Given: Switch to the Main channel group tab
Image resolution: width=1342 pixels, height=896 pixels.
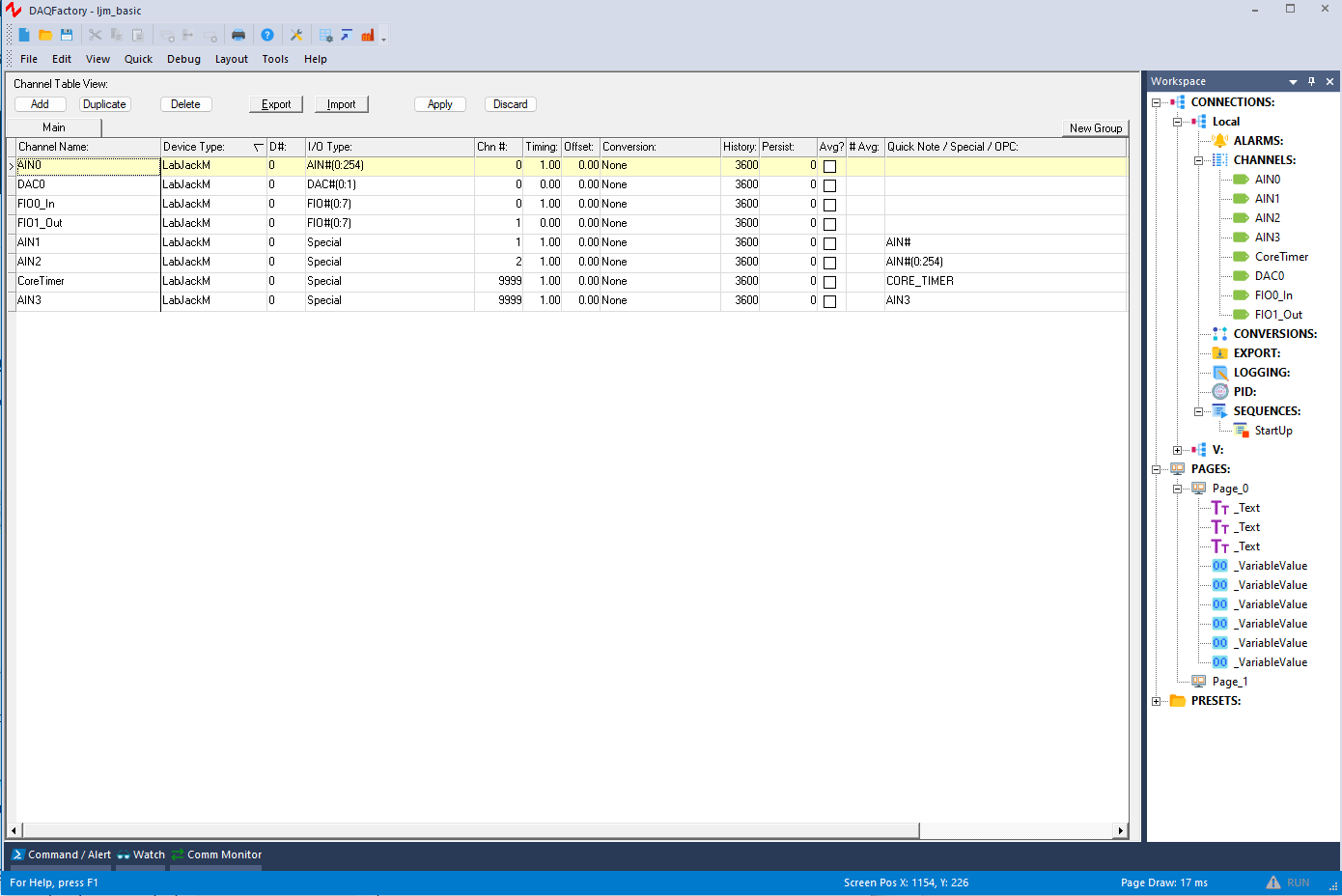Looking at the screenshot, I should pos(53,126).
